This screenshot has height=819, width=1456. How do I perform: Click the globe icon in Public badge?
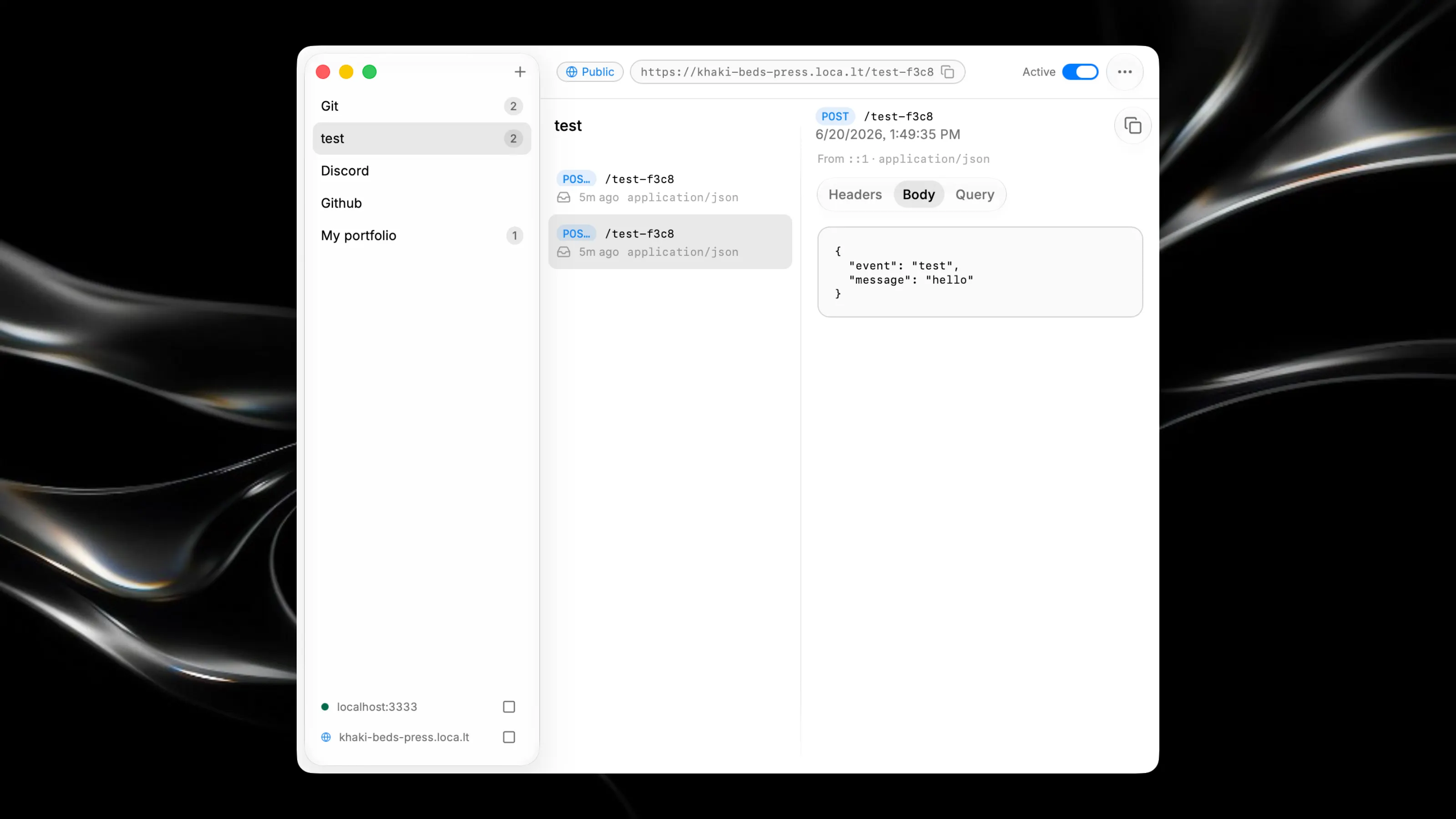[571, 72]
